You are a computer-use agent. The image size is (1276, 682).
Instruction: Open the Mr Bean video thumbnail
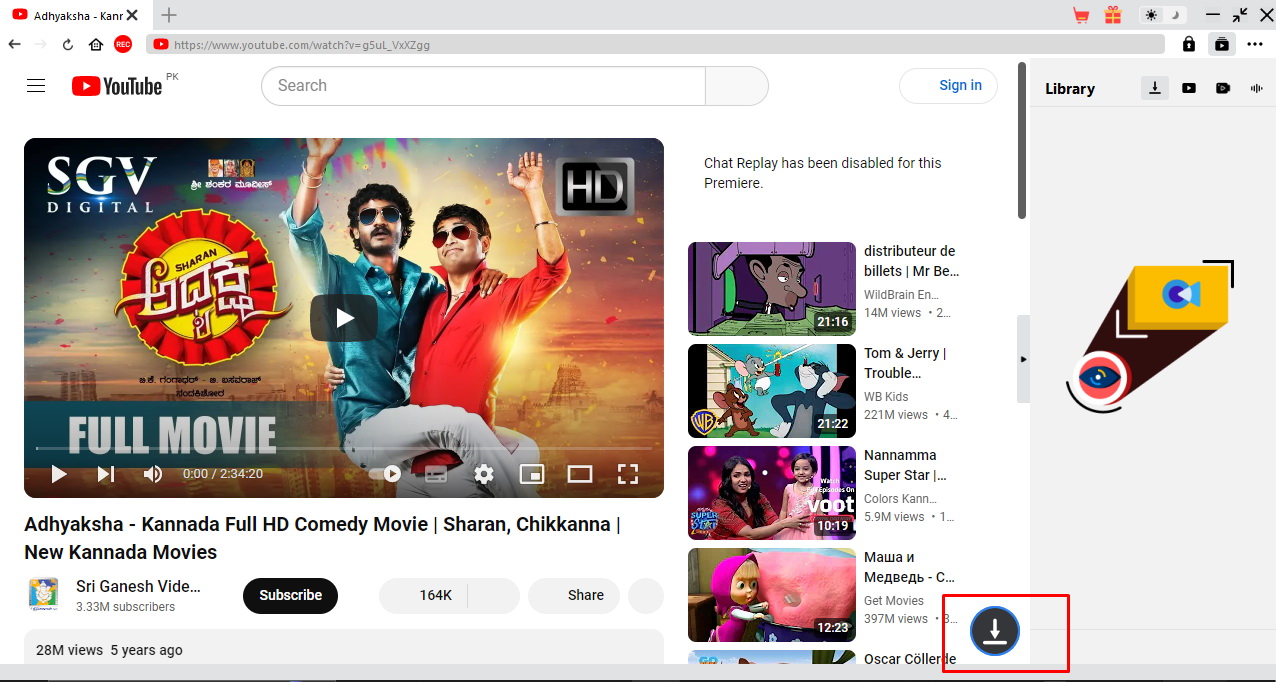(772, 289)
